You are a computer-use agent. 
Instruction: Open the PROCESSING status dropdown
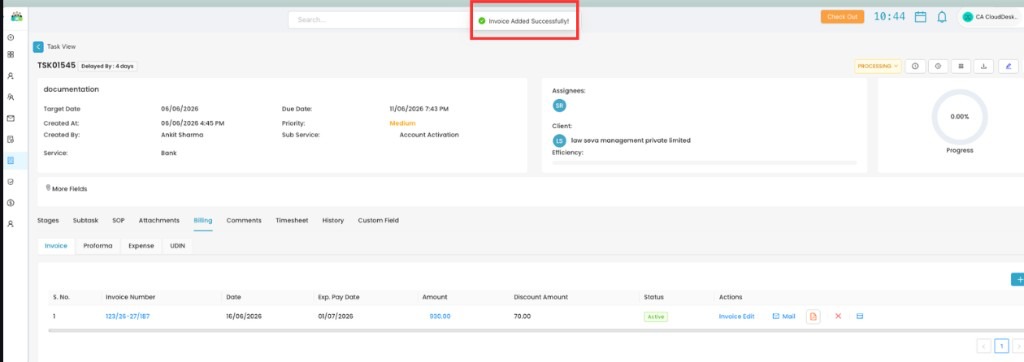[878, 66]
